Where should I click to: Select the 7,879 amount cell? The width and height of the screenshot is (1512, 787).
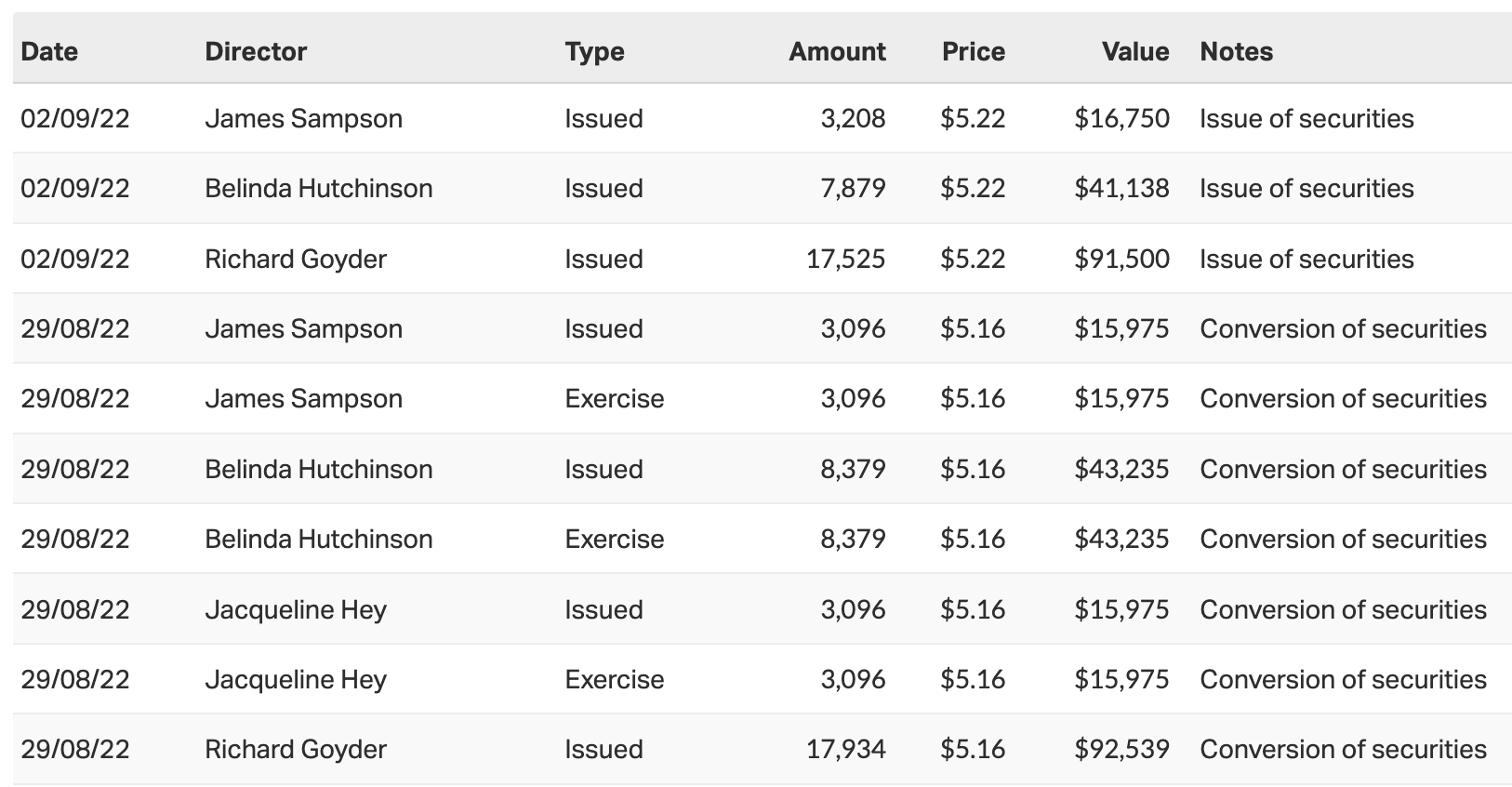coord(853,189)
